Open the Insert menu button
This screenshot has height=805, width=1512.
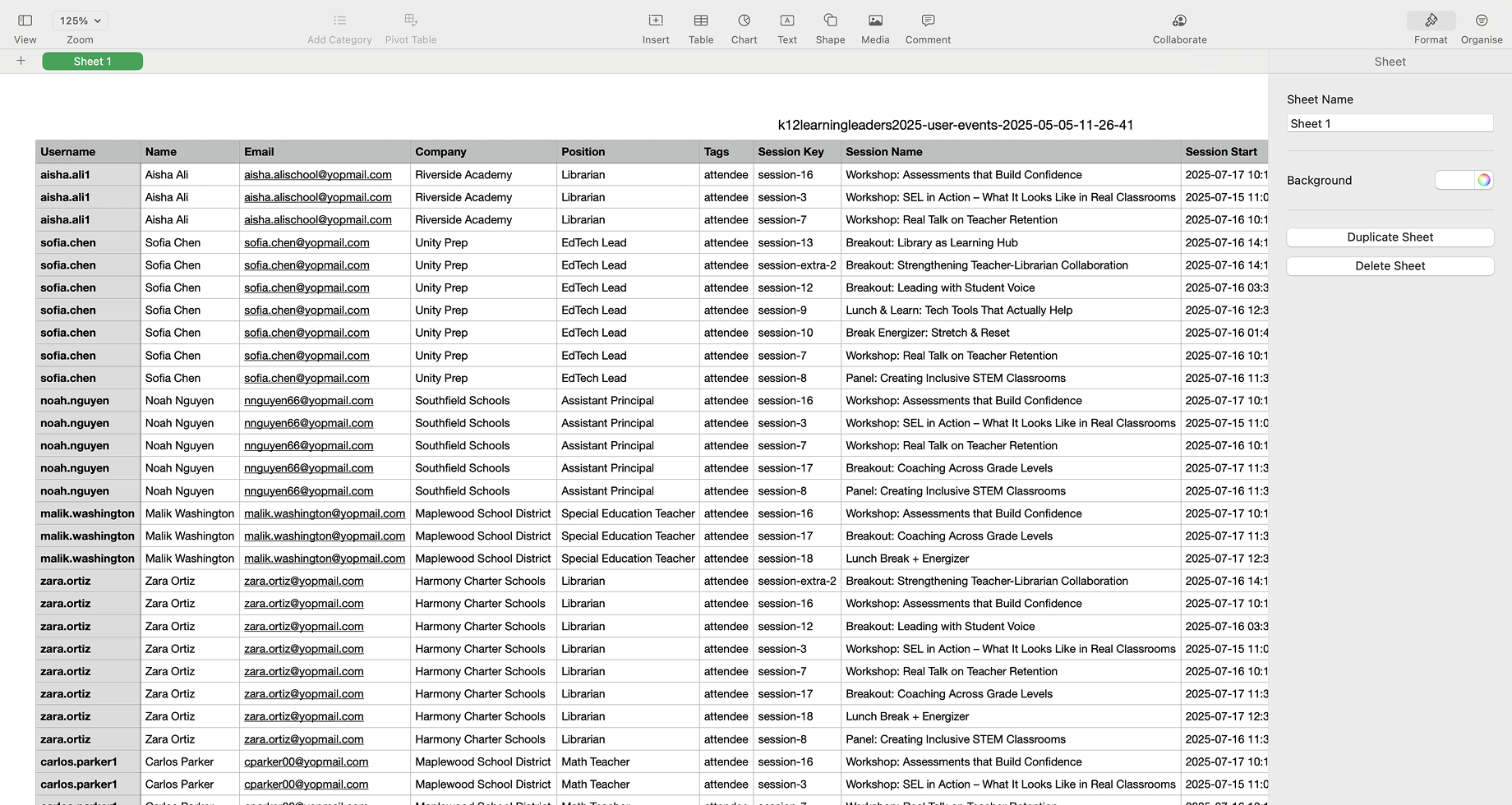click(x=656, y=21)
